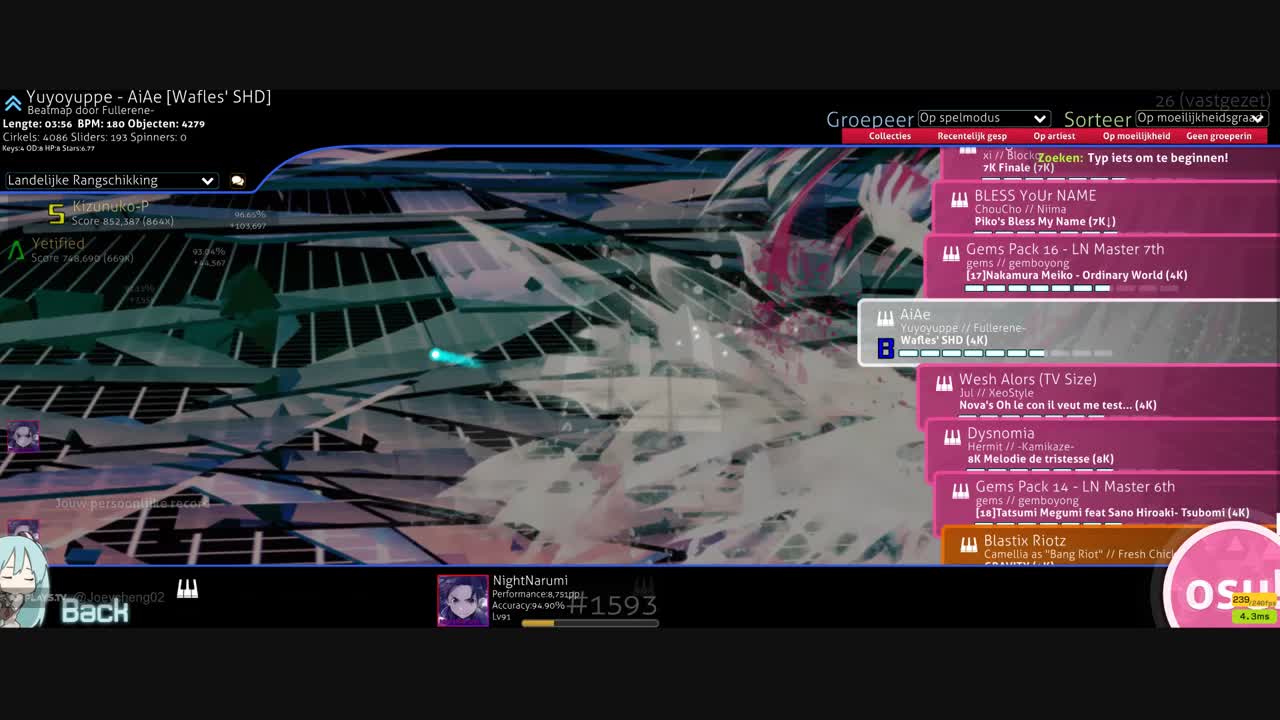Open the chat bubble icon beside ranking
Screen dimensions: 1280x720
[237, 181]
